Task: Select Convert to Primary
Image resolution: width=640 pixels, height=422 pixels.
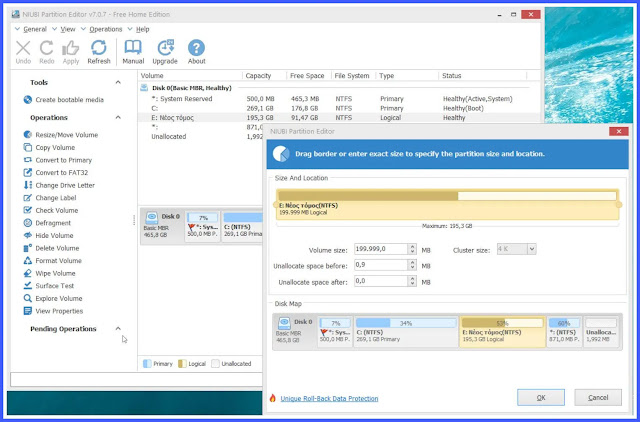Action: point(58,160)
